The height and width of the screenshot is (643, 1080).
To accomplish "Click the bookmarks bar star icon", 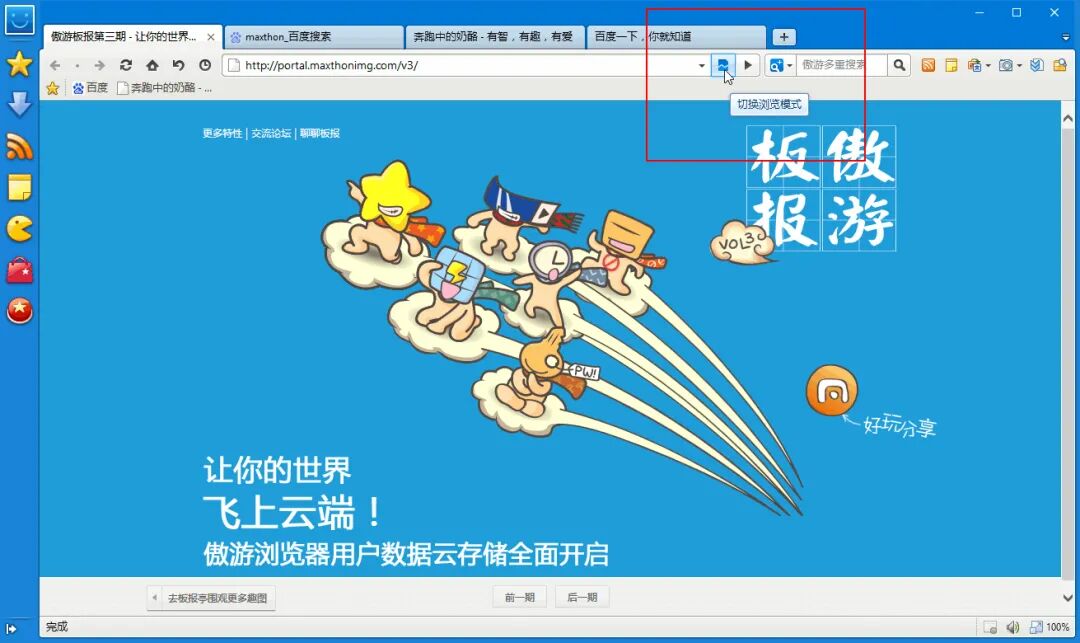I will click(52, 88).
